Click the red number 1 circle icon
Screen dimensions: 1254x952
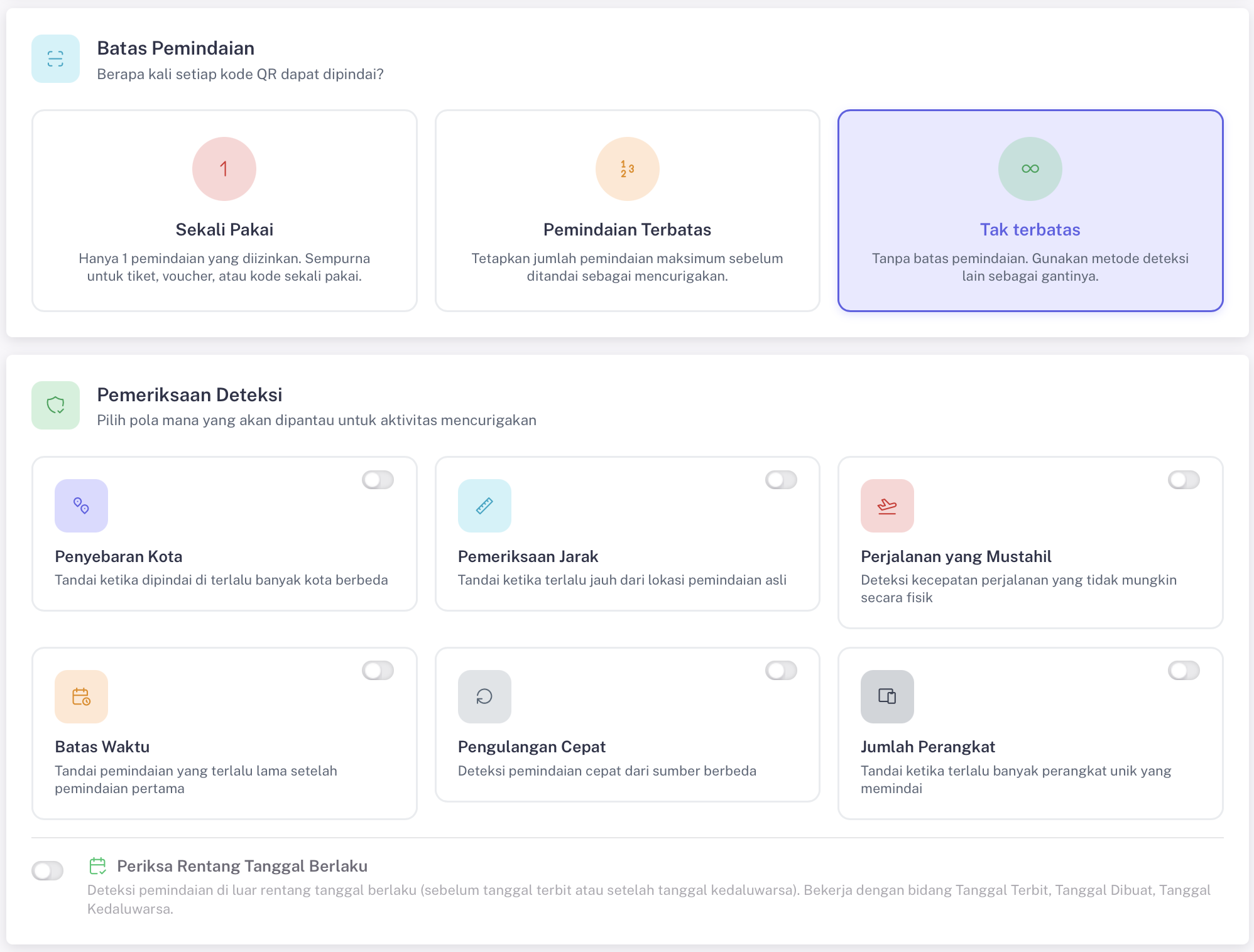point(224,169)
